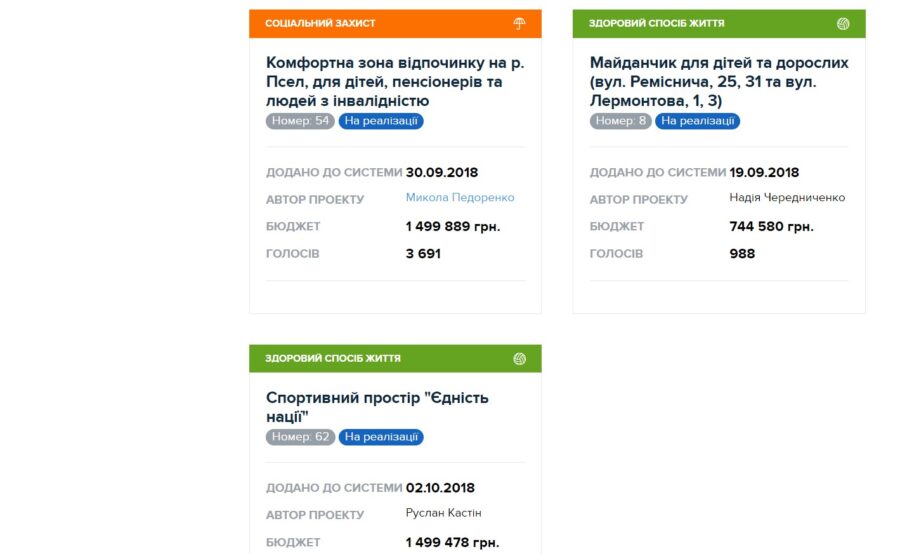Open author Надія Чередниченко

(x=787, y=198)
